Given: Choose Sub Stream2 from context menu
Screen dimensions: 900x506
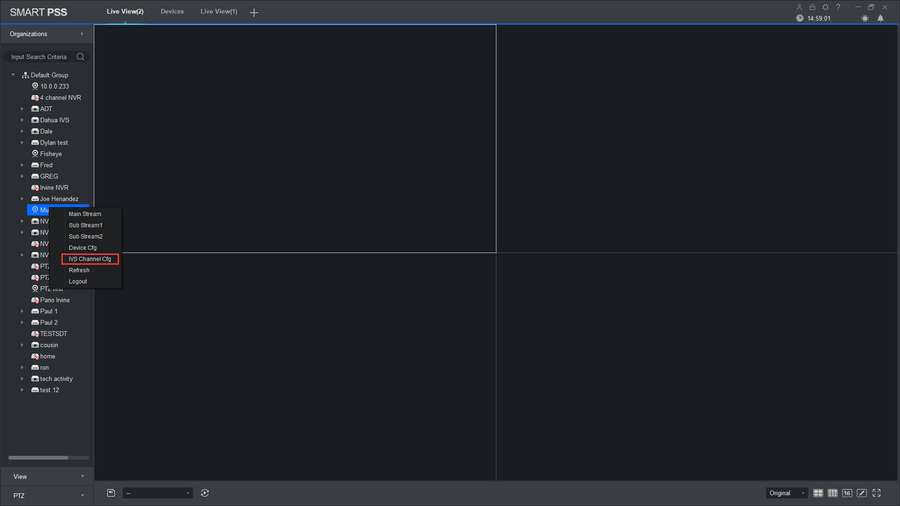Looking at the screenshot, I should click(x=86, y=236).
